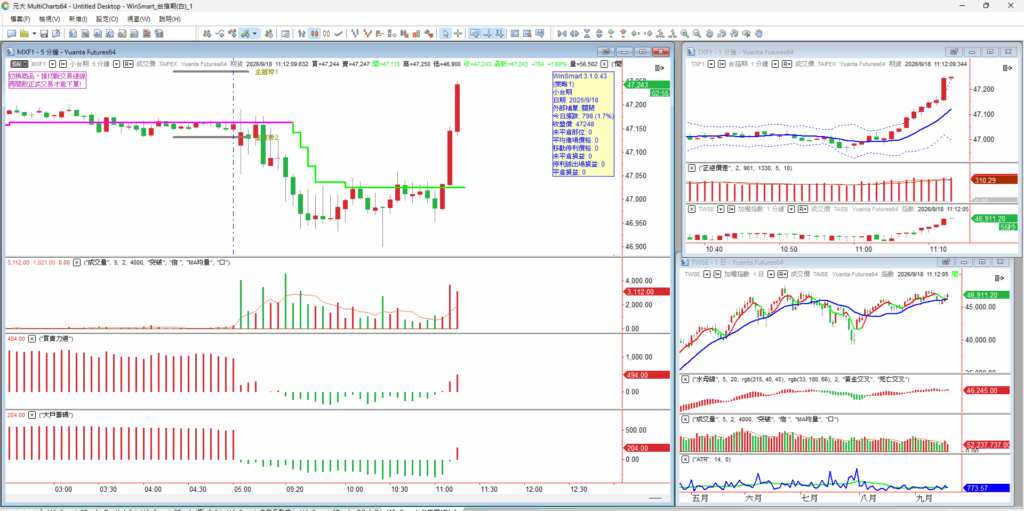This screenshot has width=1024, height=511.
Task: Activate the crosshair cursor tool
Action: click(x=458, y=33)
